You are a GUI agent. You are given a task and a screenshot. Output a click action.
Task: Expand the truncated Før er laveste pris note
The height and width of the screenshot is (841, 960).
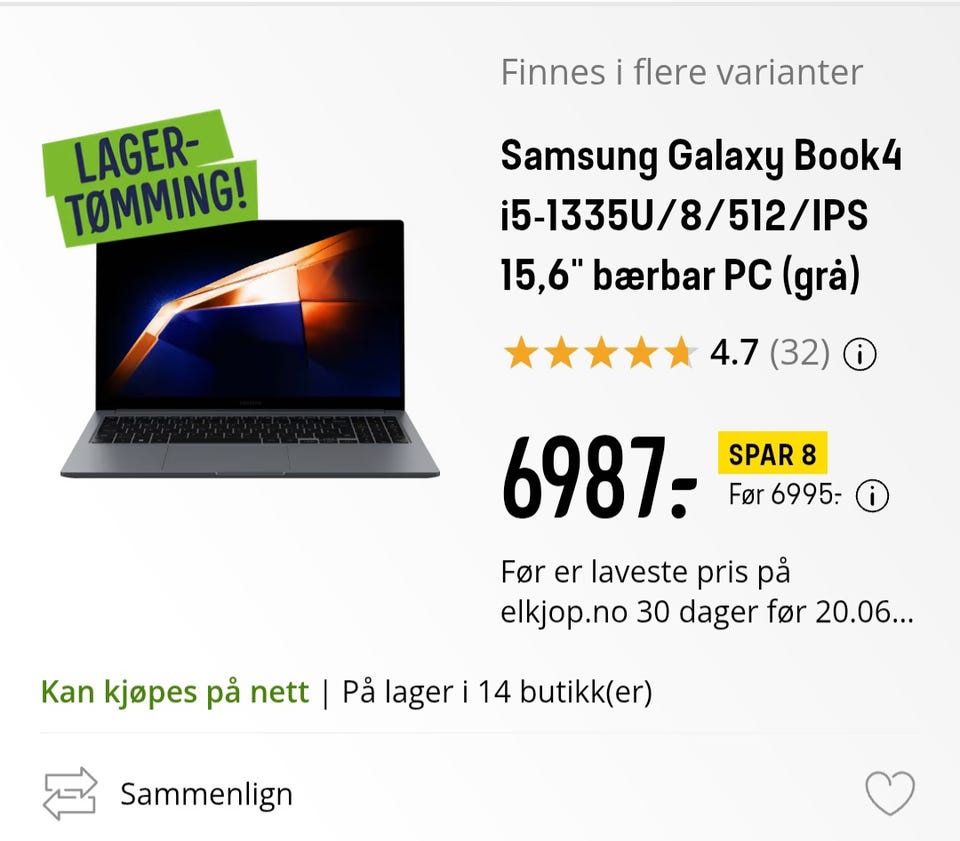[x=707, y=592]
